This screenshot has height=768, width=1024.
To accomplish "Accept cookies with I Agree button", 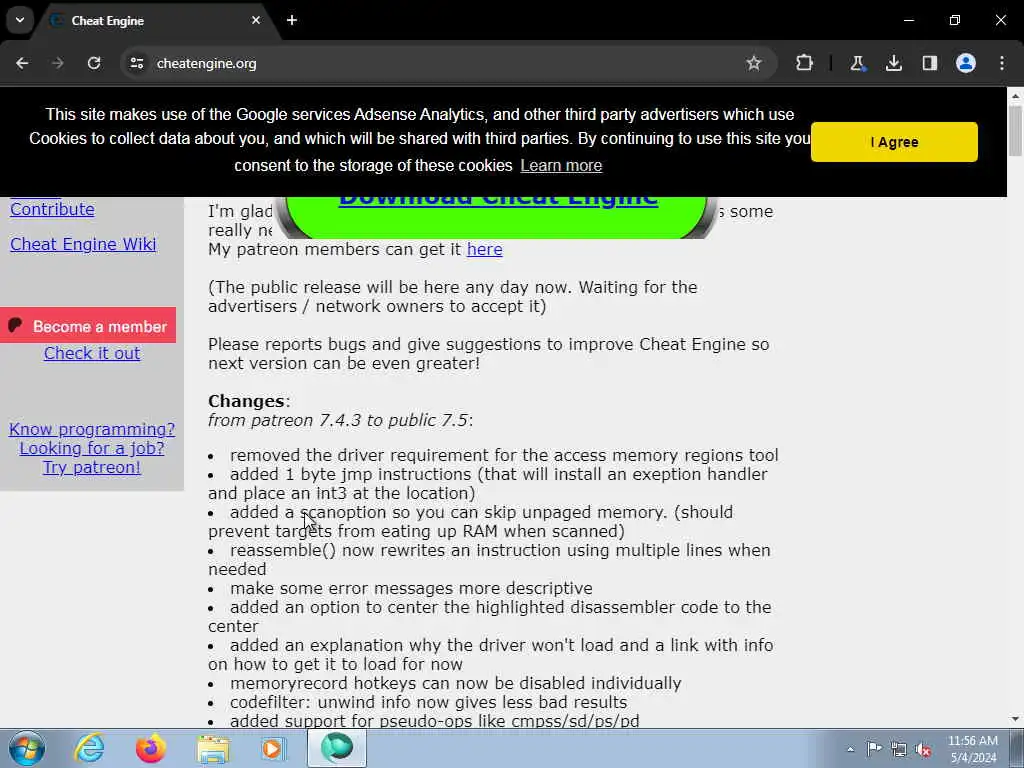I will [x=894, y=142].
